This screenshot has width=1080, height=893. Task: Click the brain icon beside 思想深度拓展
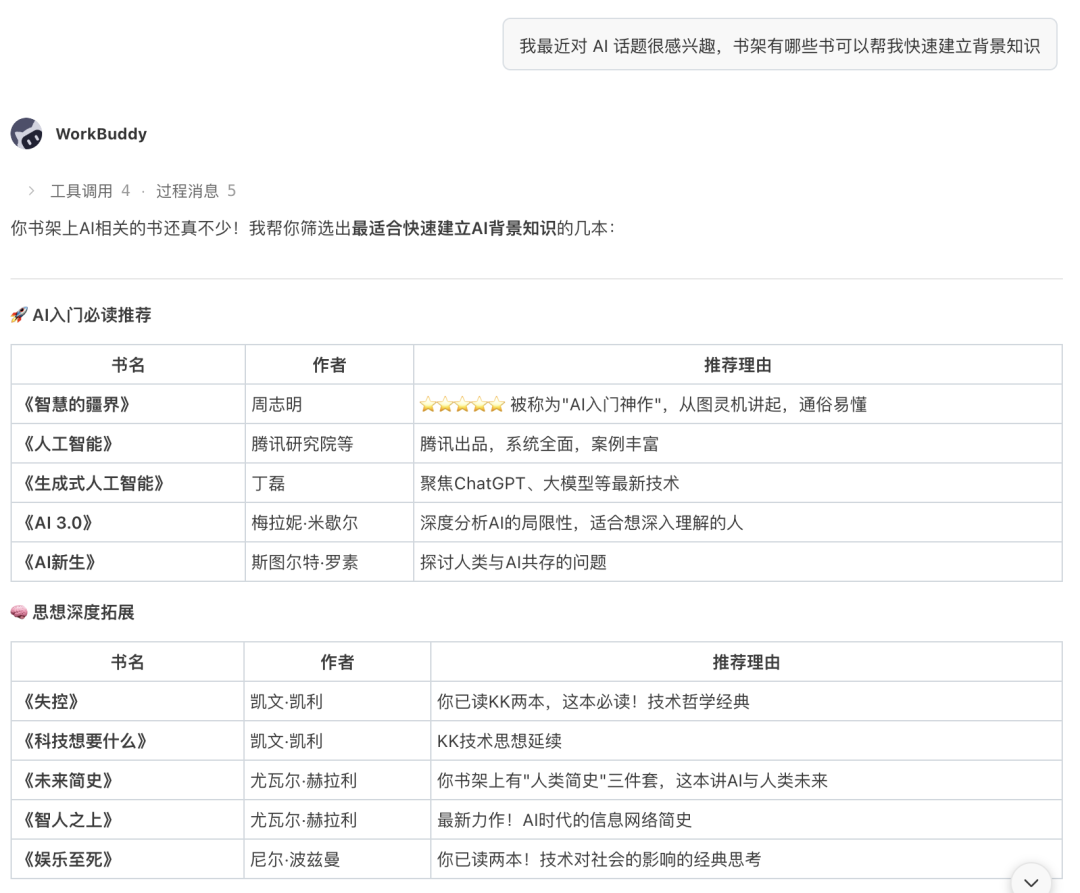[x=19, y=612]
